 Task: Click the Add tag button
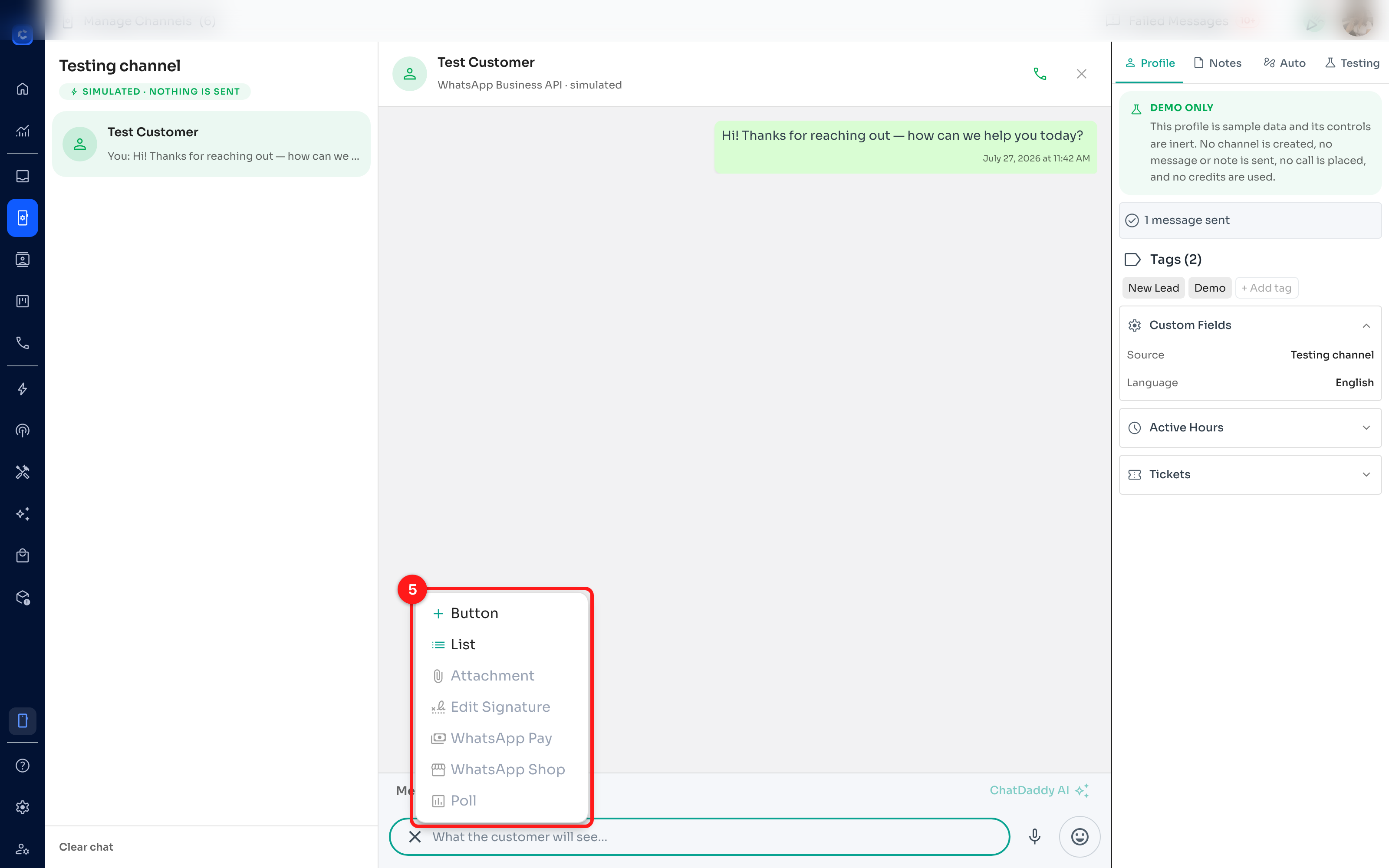tap(1266, 288)
